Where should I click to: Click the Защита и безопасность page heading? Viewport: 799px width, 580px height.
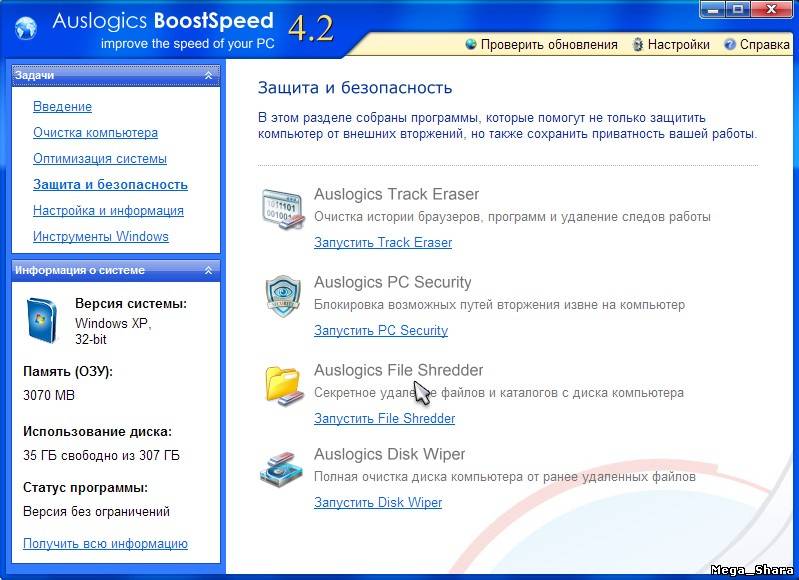355,88
